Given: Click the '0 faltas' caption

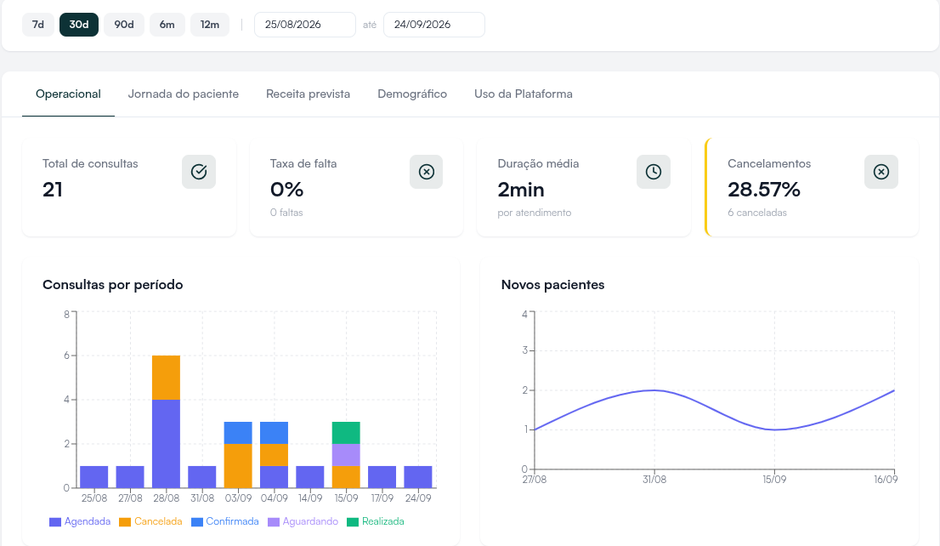Looking at the screenshot, I should (287, 213).
